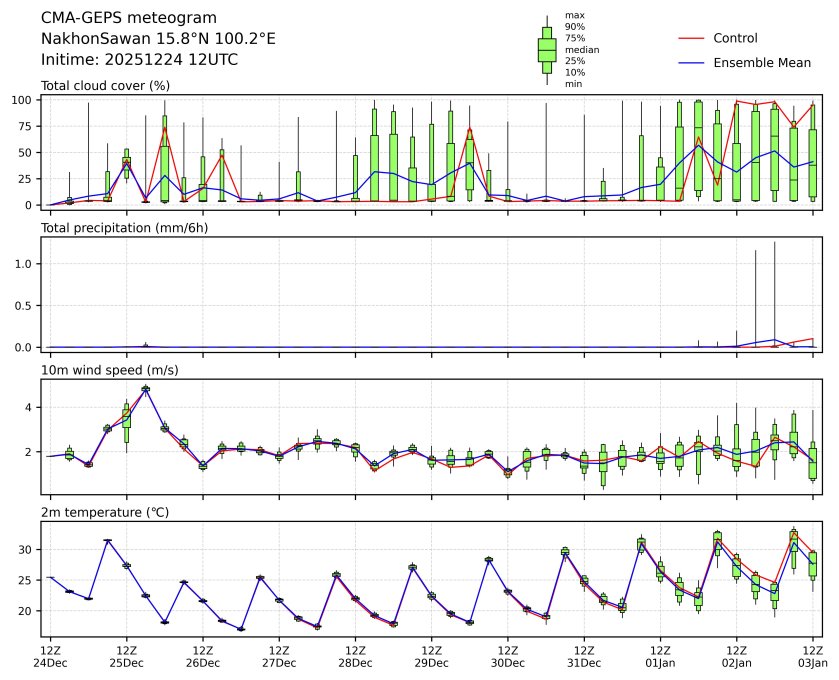
Task: Select the 27Dec date axis label
Action: [279, 662]
